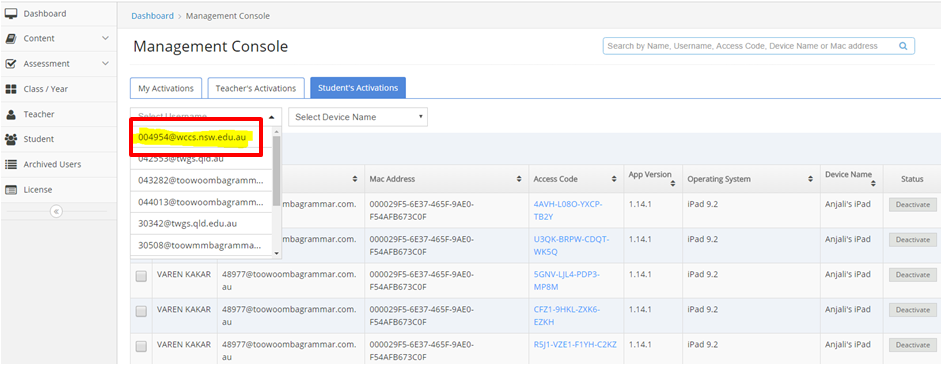Deactivate the 5GNV-LJL4-PDP3-MP8M activation
942x365 pixels.
(x=913, y=274)
